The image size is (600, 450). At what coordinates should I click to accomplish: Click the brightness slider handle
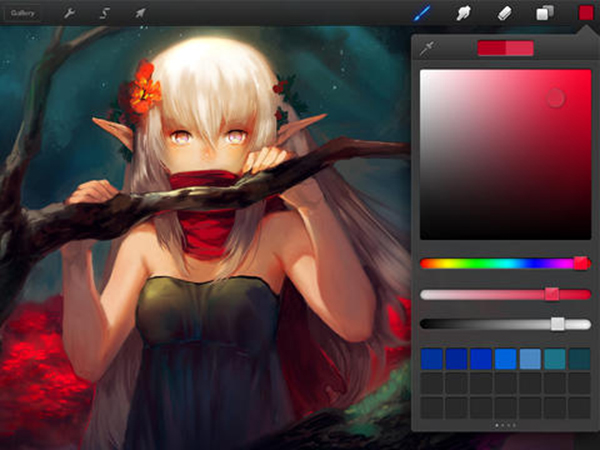[558, 324]
